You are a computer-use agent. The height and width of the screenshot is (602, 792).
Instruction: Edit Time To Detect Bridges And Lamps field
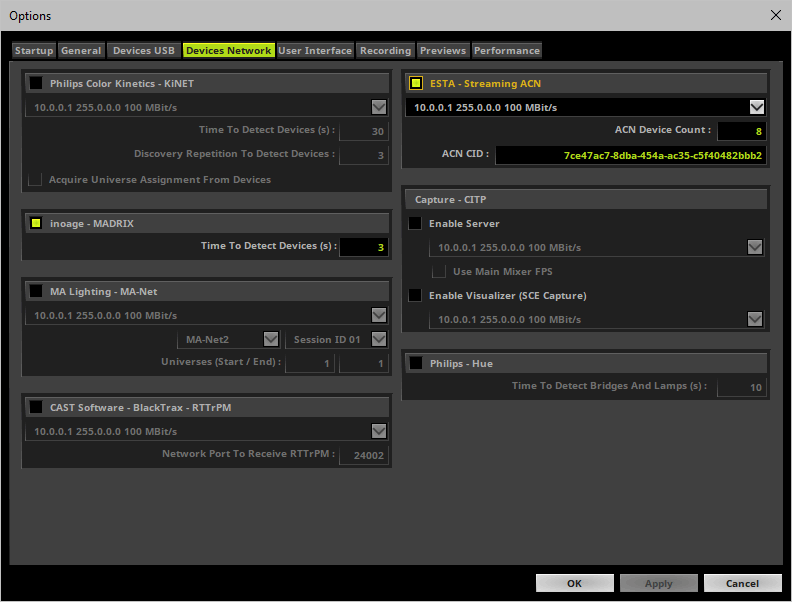(741, 387)
